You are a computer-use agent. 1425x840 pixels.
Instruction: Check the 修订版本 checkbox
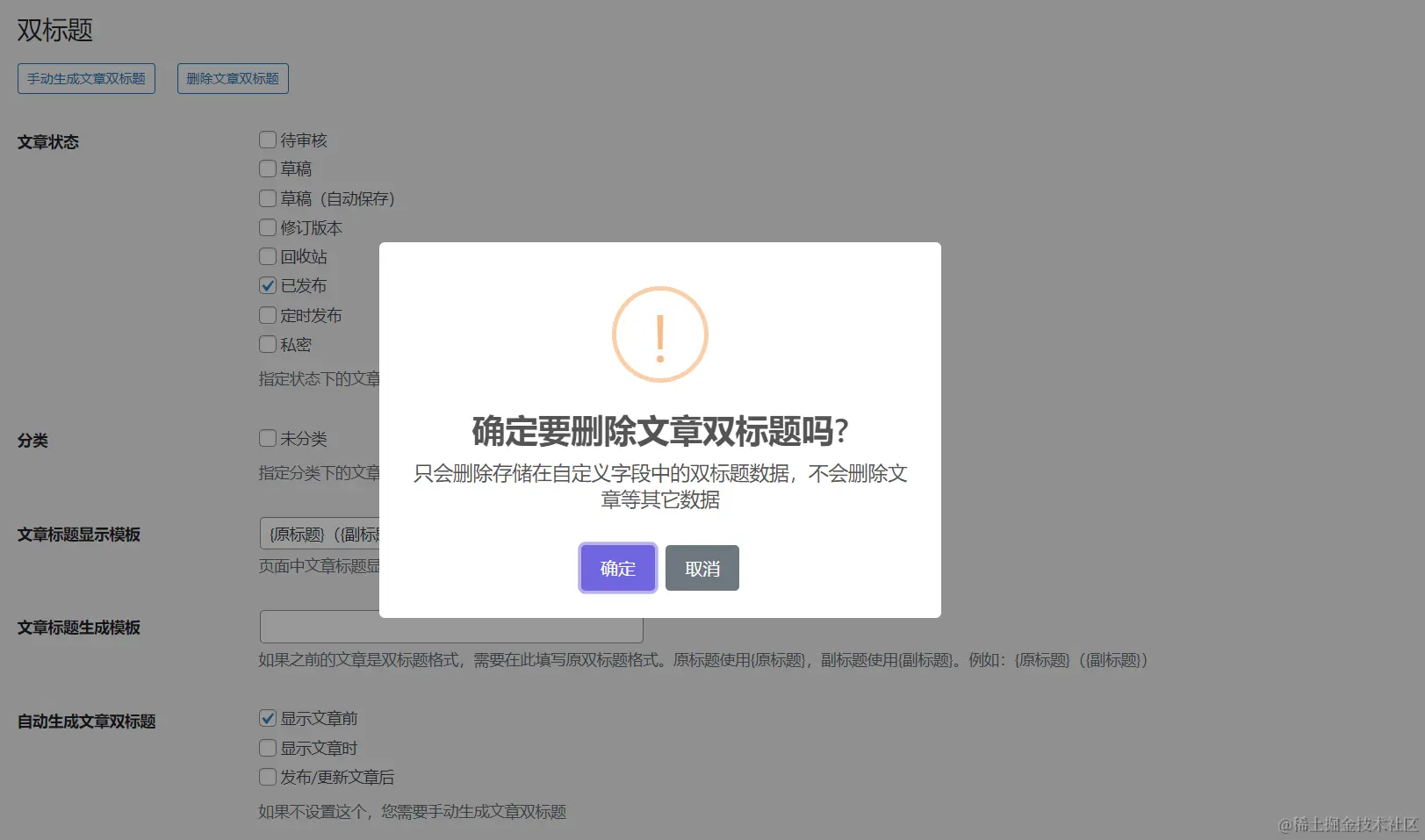click(267, 227)
